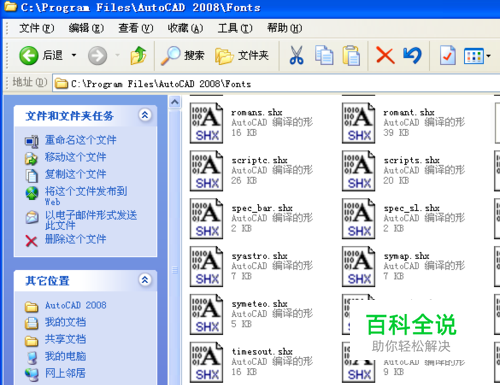Image resolution: width=500 pixels, height=385 pixels.
Task: Open the 工具(T) menu
Action: pos(235,28)
